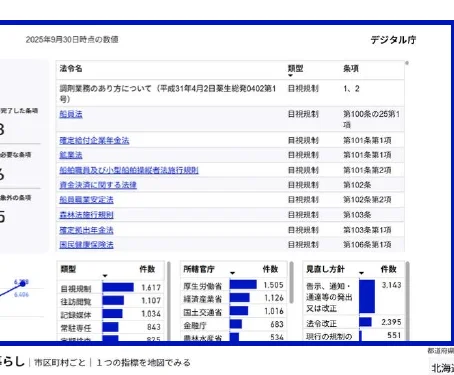Click the 見直し方針 table 件数 header
This screenshot has height=375, width=454.
click(388, 269)
